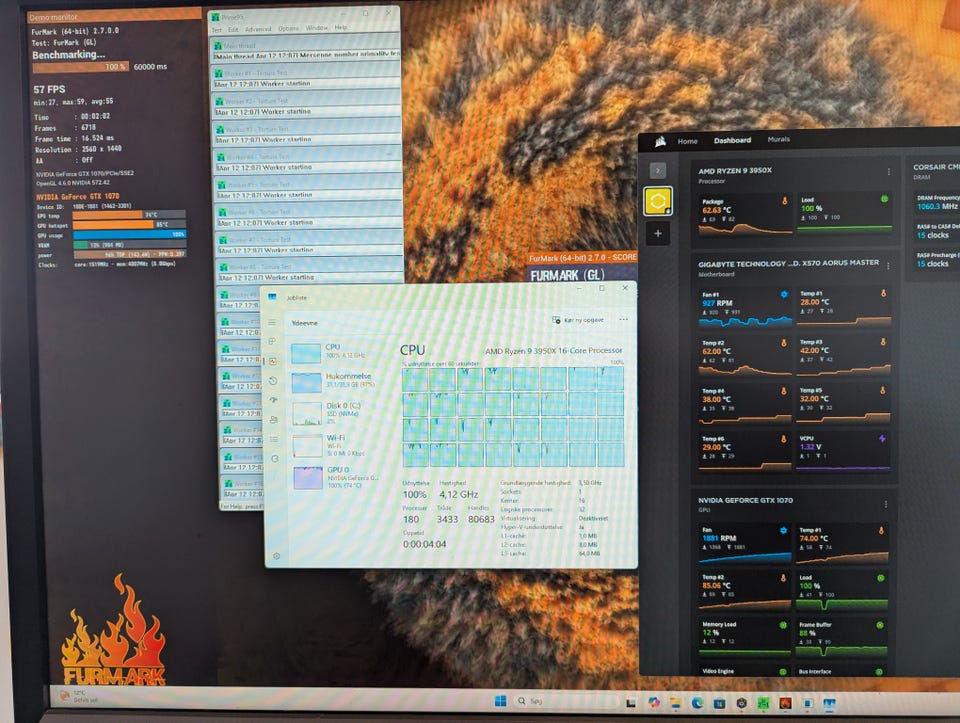This screenshot has height=723, width=960.
Task: Open the AMD Ryzen 9 3950X card options menu
Action: [x=888, y=172]
